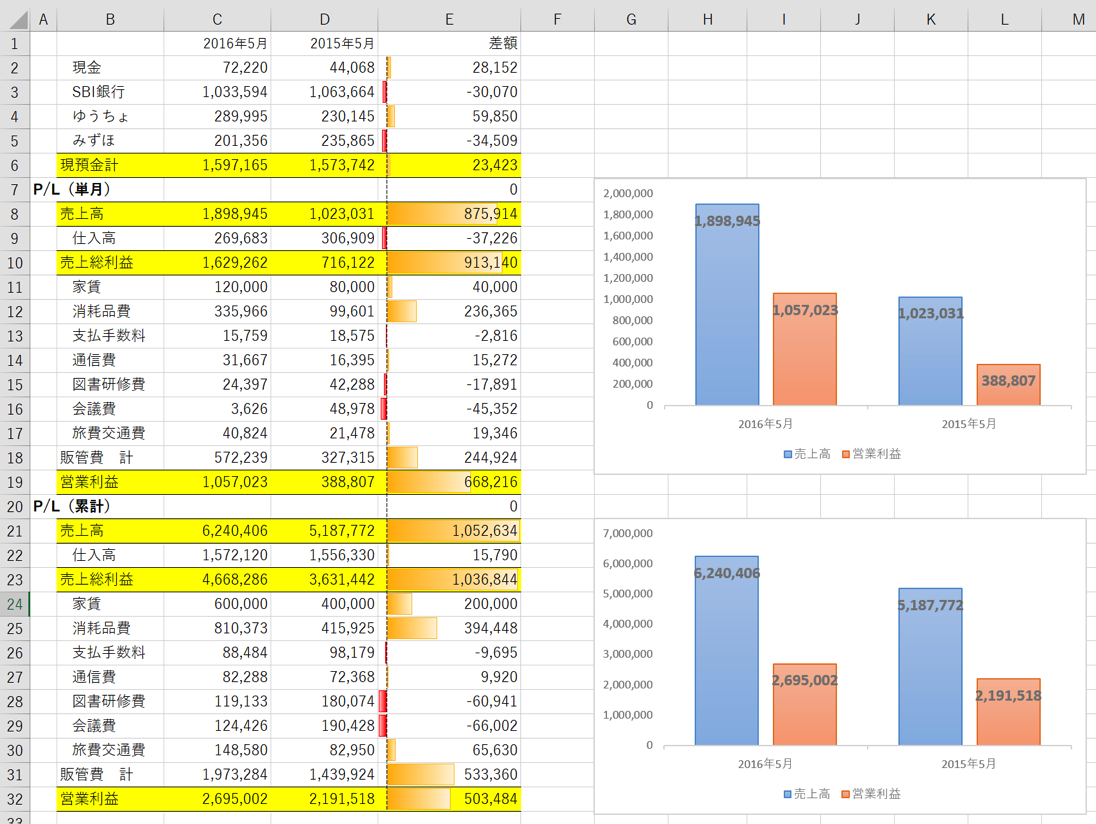Select cell with value 1,898,945 in sales row
The image size is (1096, 824).
(217, 214)
